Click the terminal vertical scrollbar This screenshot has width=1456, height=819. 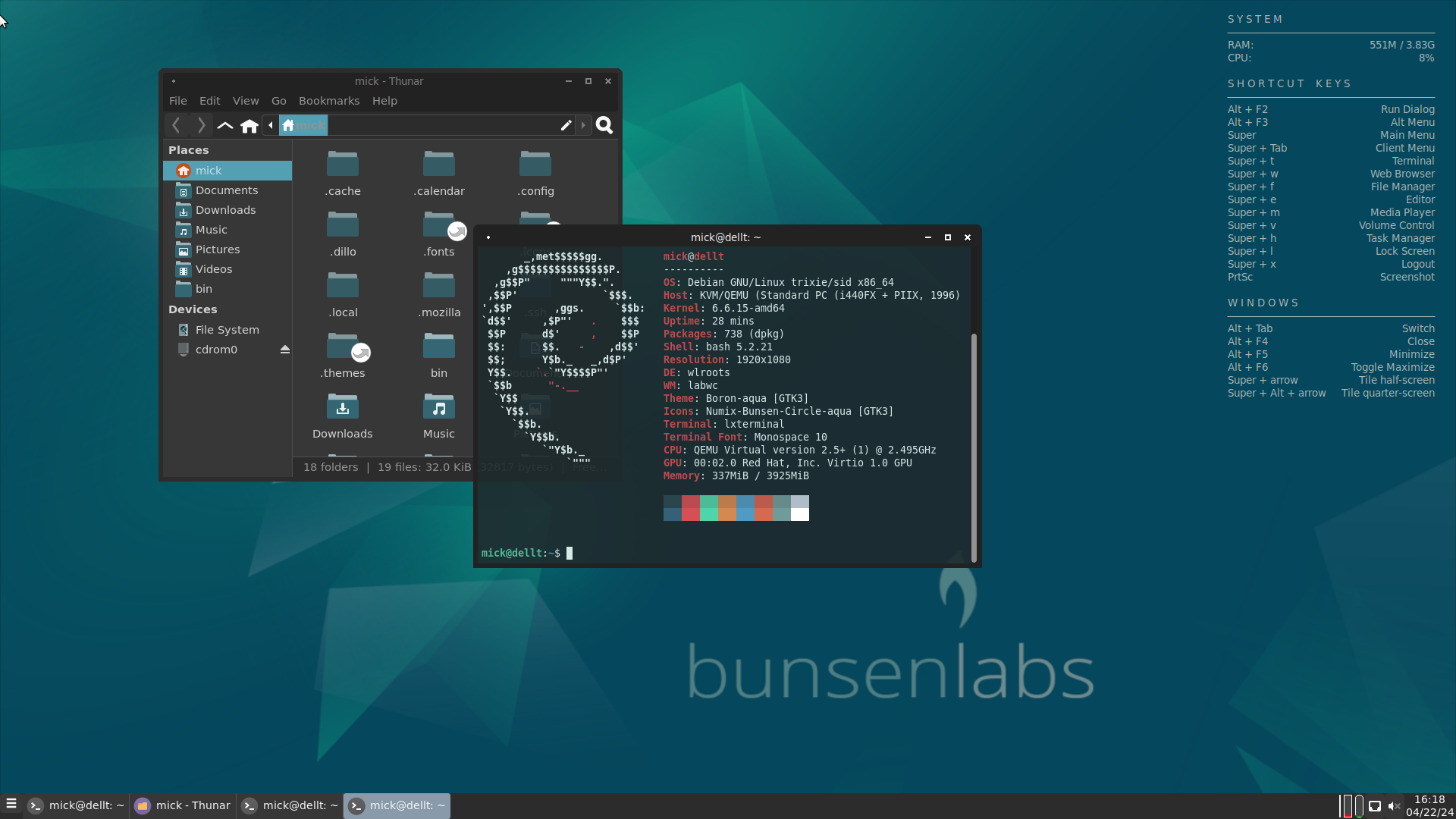pyautogui.click(x=974, y=447)
